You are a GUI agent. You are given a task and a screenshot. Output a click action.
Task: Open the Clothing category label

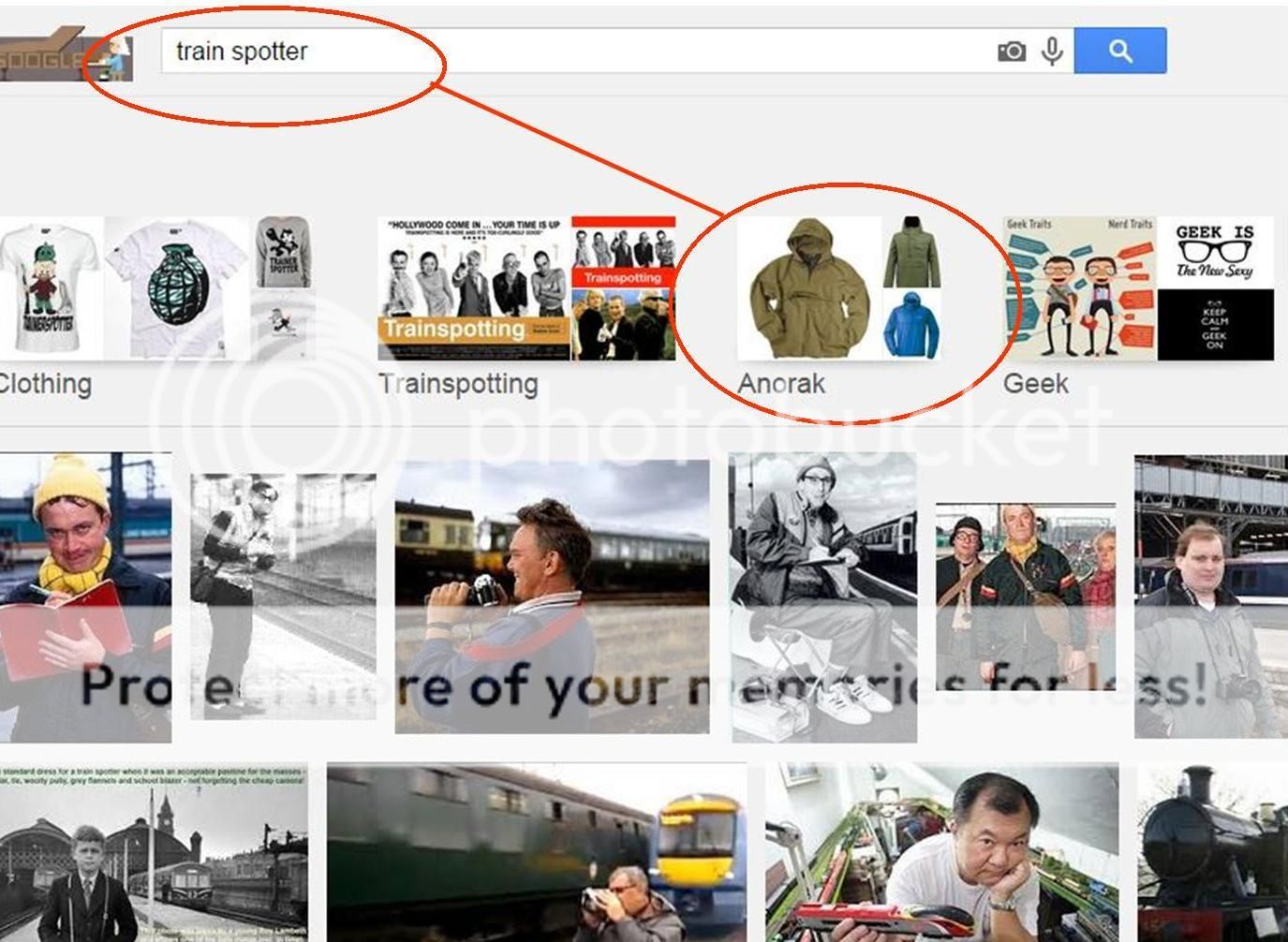[45, 384]
